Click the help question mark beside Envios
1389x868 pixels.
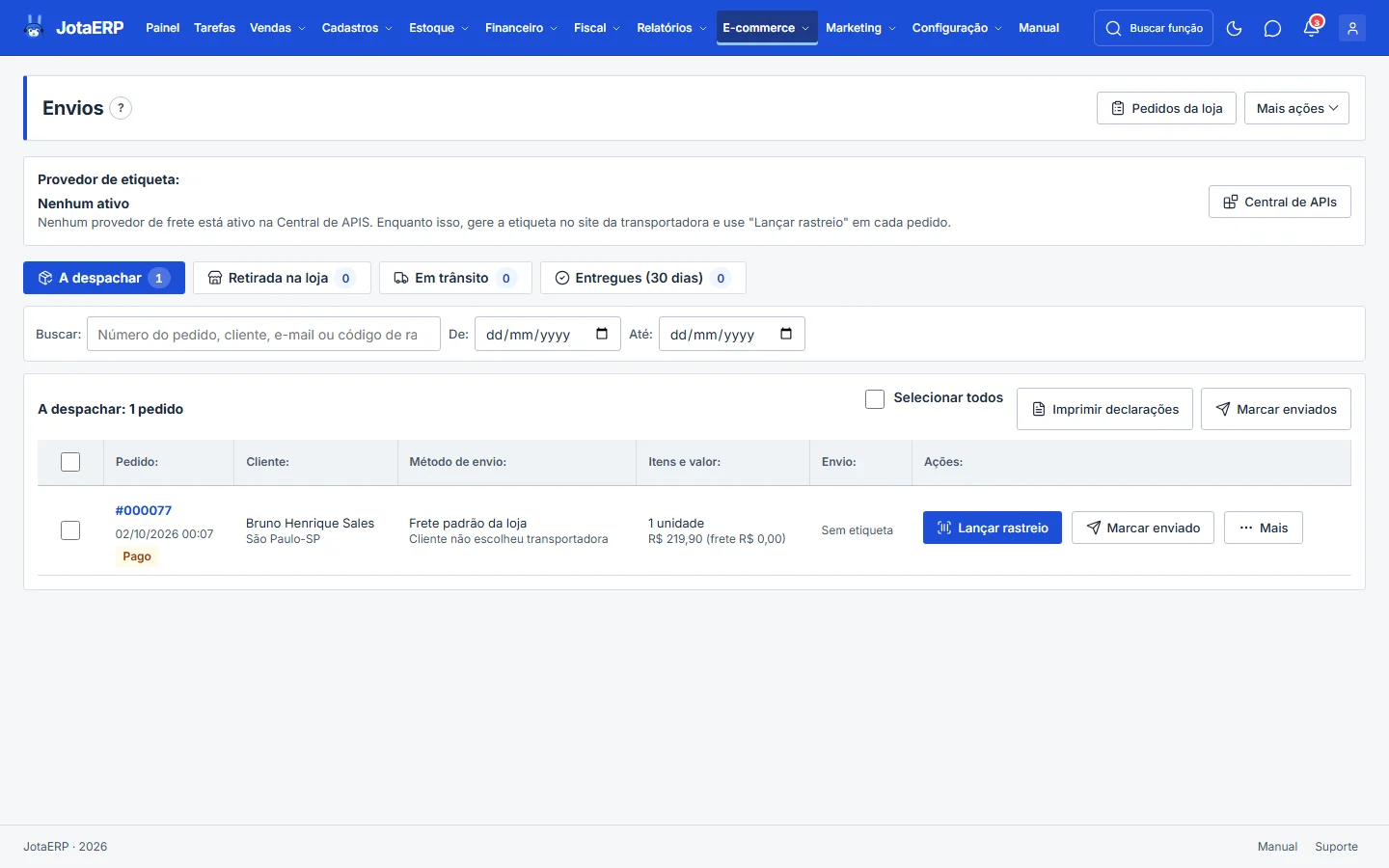tap(121, 108)
